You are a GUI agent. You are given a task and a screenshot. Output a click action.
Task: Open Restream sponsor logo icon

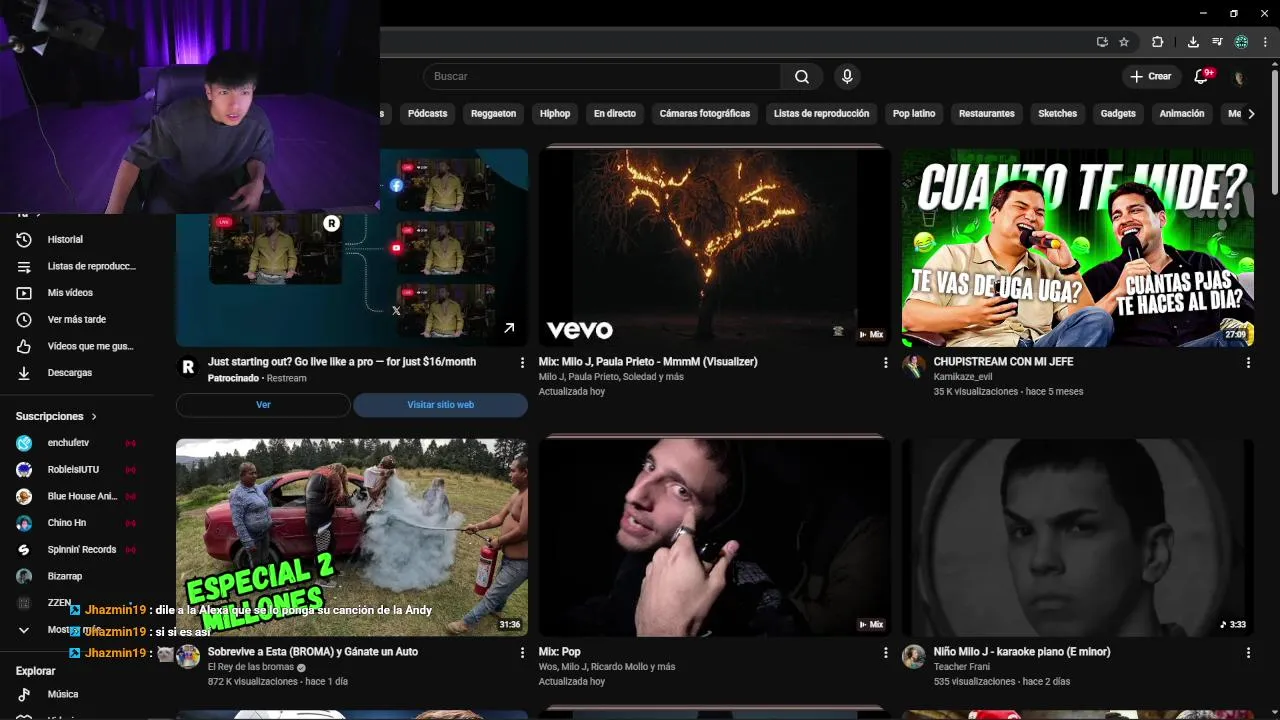point(187,367)
